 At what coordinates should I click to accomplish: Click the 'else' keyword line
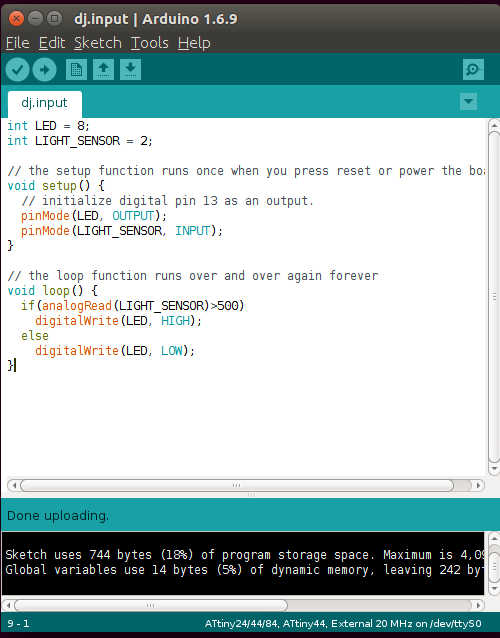coord(35,336)
